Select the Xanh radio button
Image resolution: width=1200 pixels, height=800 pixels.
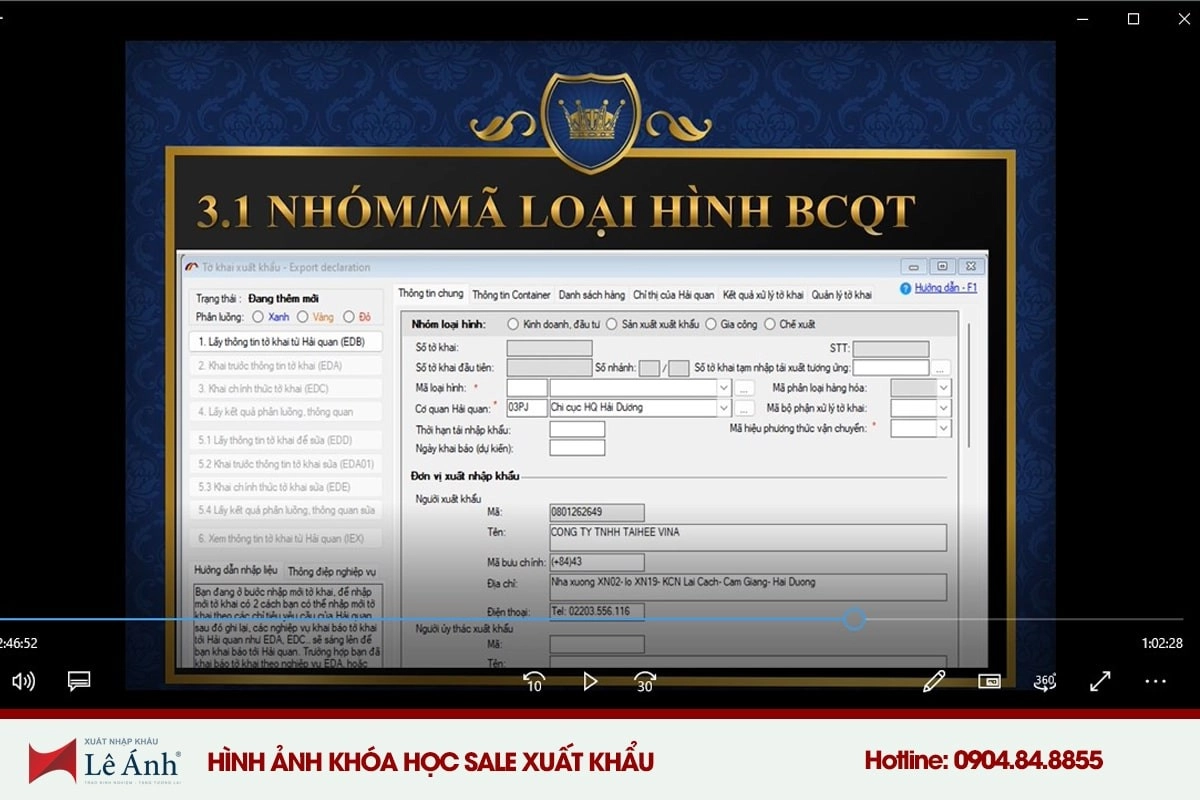point(258,317)
